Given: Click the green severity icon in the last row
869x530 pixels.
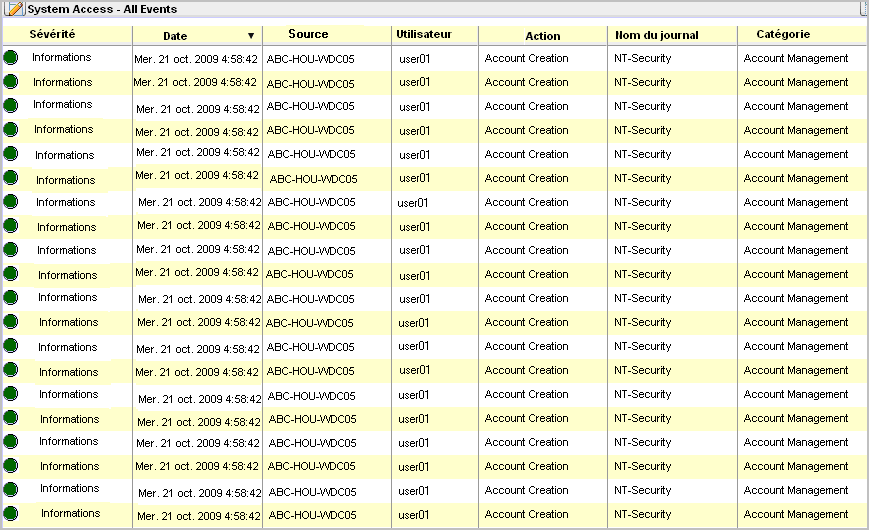Looking at the screenshot, I should point(11,514).
